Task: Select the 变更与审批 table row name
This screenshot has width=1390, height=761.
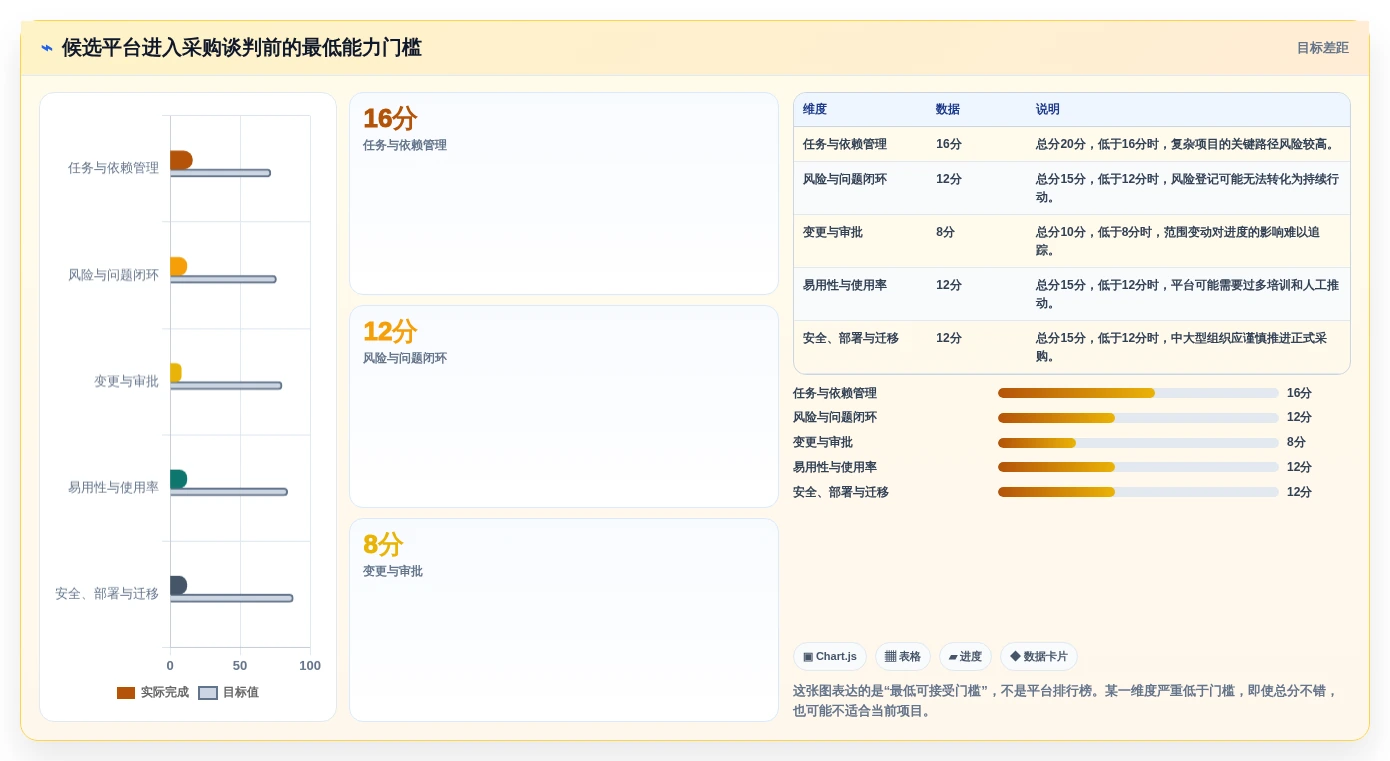Action: click(833, 233)
